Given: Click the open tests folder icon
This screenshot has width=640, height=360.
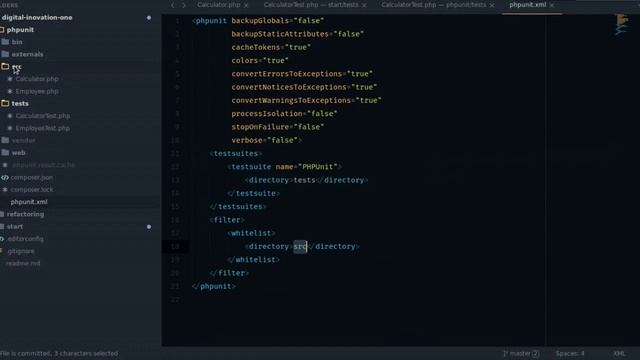Looking at the screenshot, I should click(x=5, y=103).
